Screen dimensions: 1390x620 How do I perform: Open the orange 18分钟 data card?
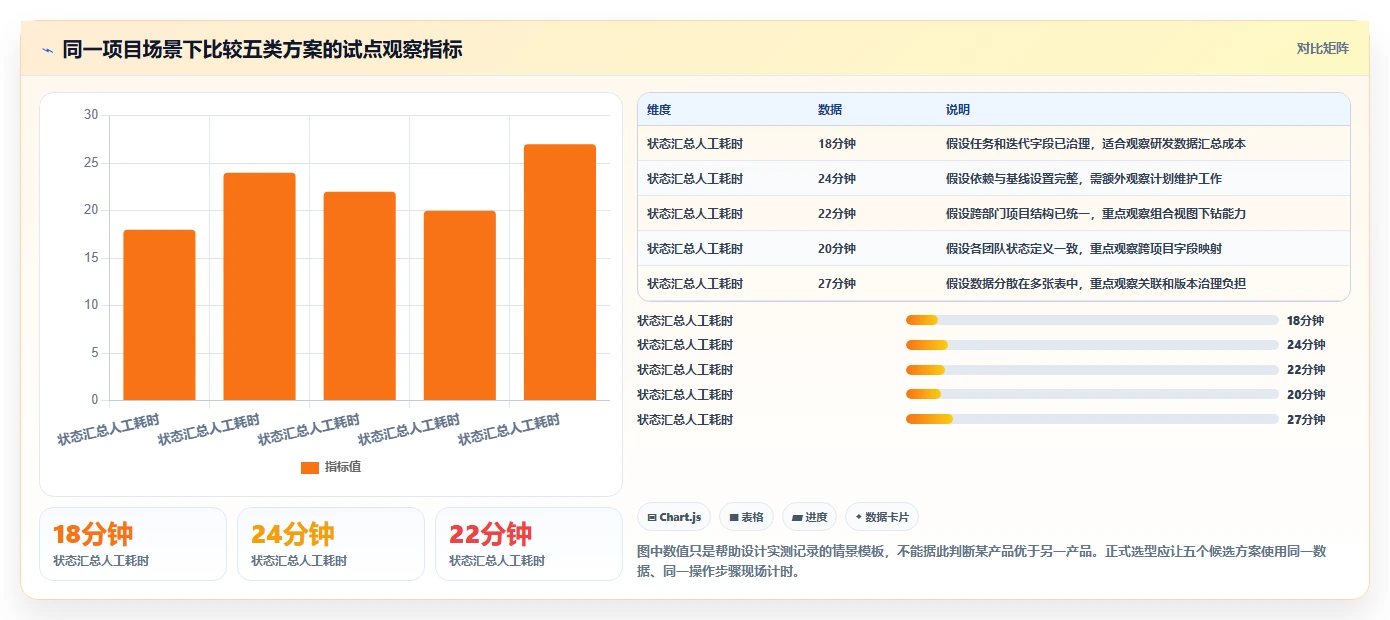pyautogui.click(x=133, y=544)
